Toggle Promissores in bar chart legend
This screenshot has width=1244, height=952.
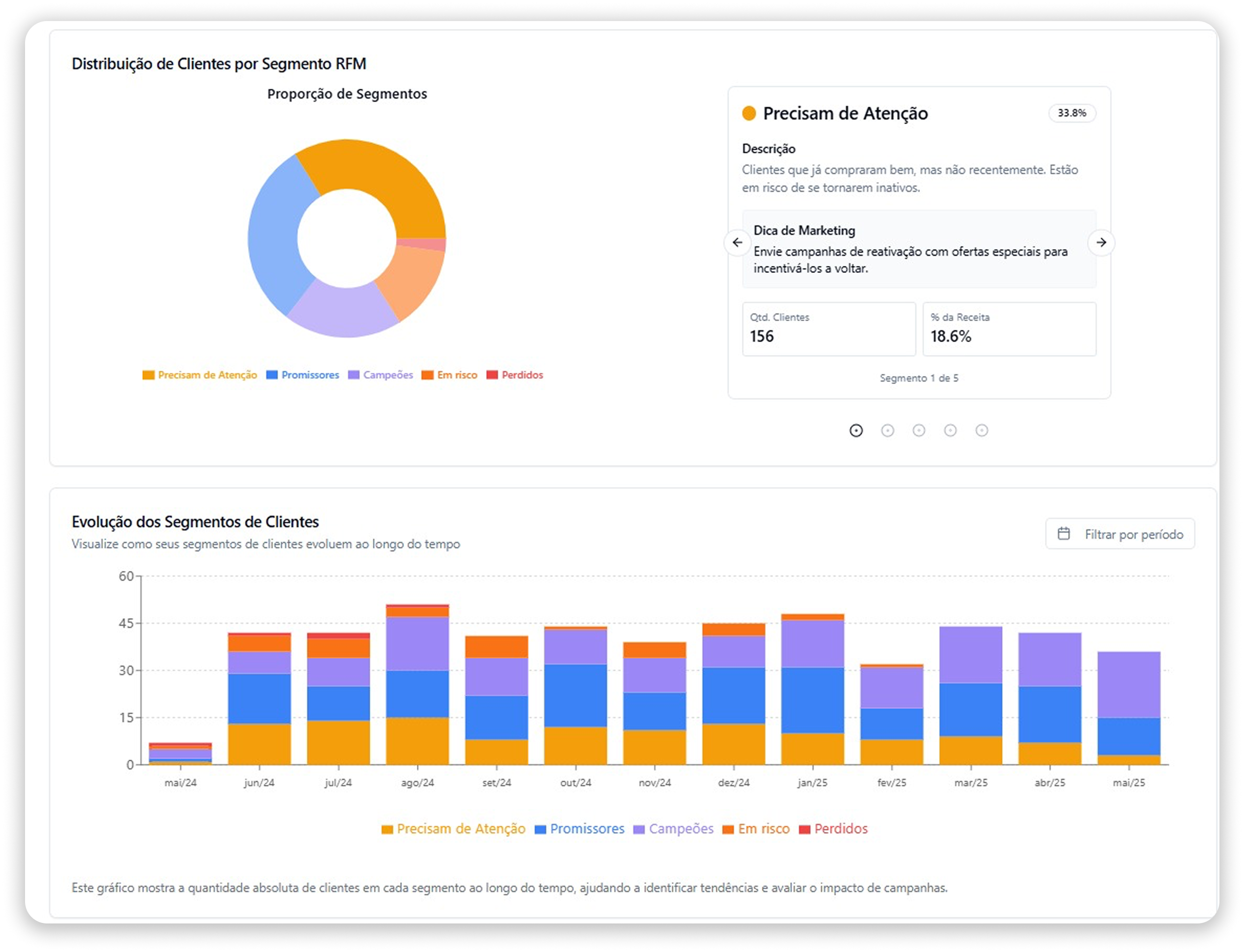tap(580, 829)
